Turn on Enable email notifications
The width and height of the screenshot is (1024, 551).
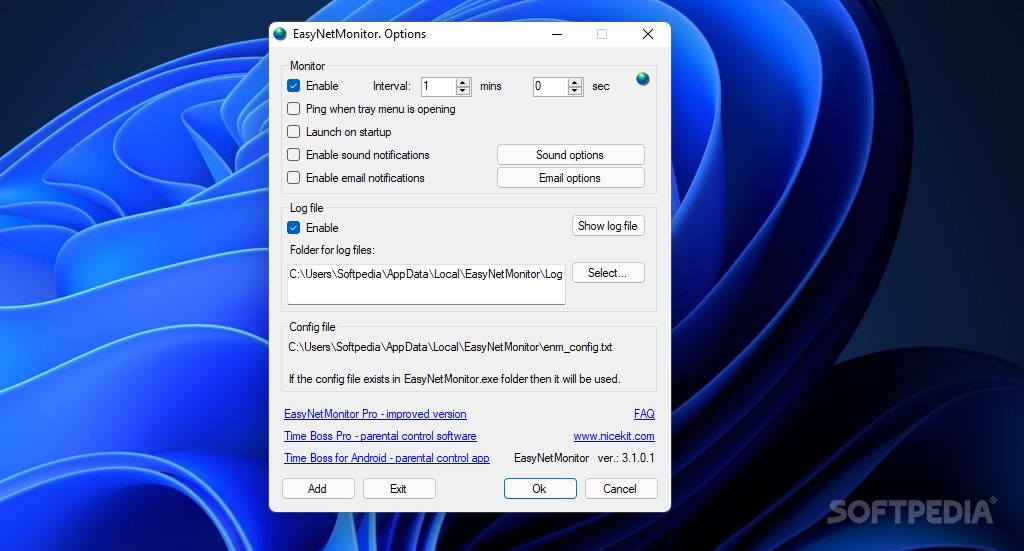[294, 177]
